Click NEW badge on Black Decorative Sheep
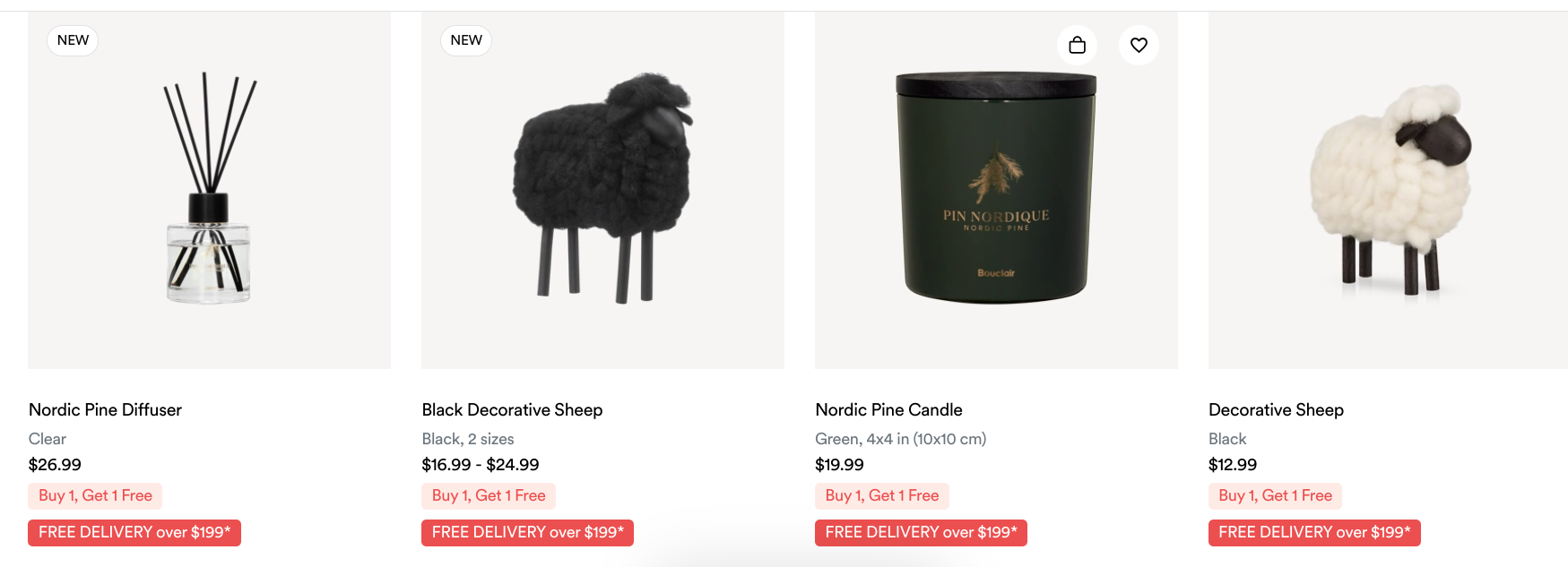 click(466, 40)
